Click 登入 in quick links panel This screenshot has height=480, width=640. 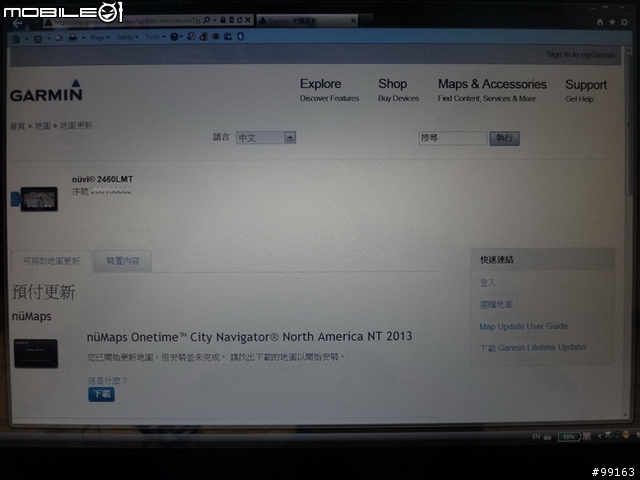point(488,282)
